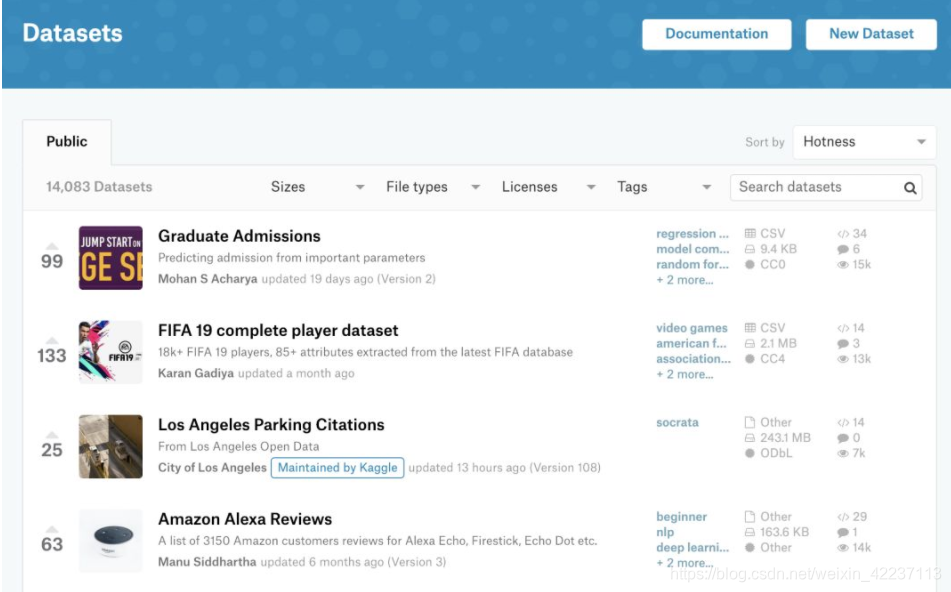Click kernels code icon showing 29
Image resolution: width=951 pixels, height=592 pixels.
point(843,517)
